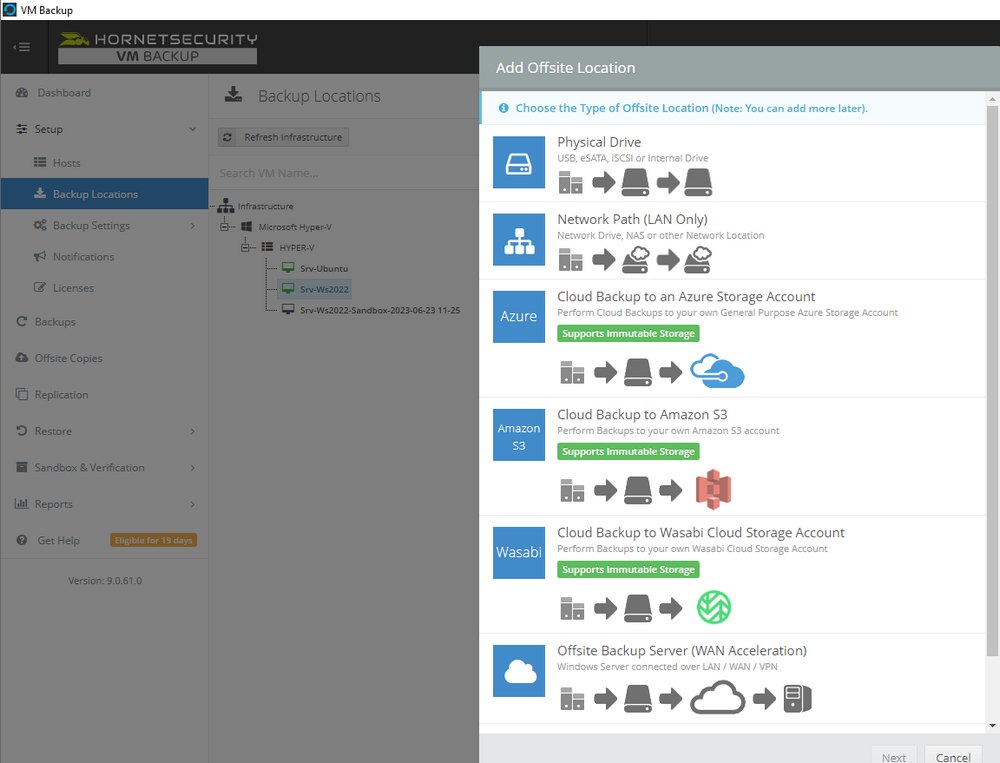The width and height of the screenshot is (1000, 763).
Task: Click Network Path (LAN Only) title text
Action: tap(632, 219)
